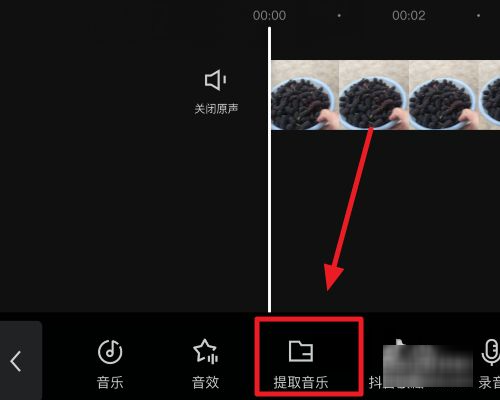The width and height of the screenshot is (500, 400).
Task: Click the partially visible 录音 label
Action: click(489, 382)
